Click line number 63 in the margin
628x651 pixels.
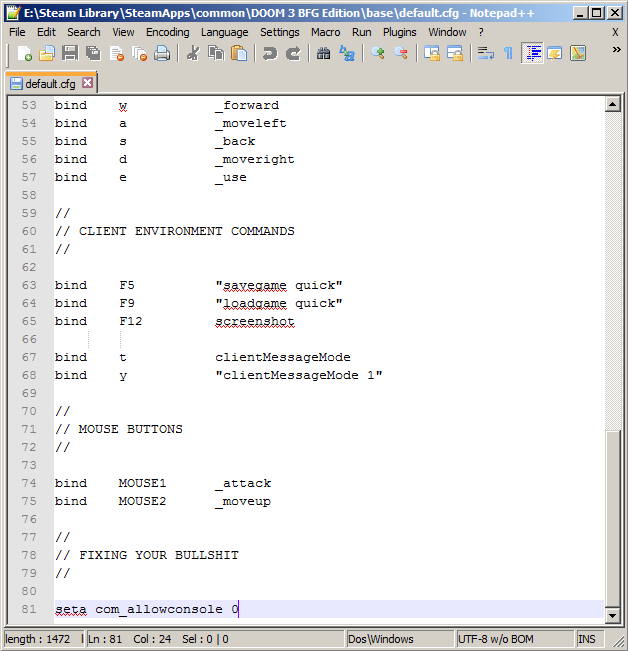tap(29, 285)
